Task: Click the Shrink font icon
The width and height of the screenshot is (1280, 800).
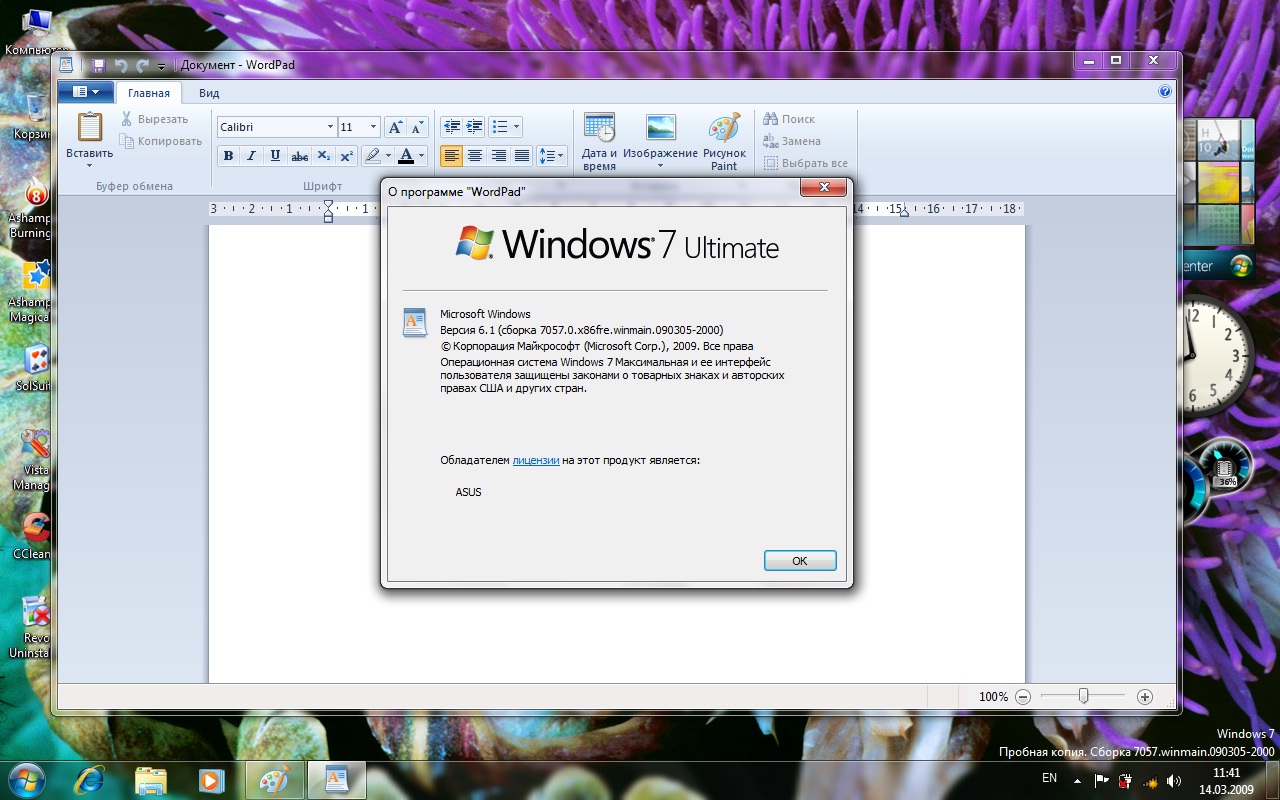Action: (417, 127)
